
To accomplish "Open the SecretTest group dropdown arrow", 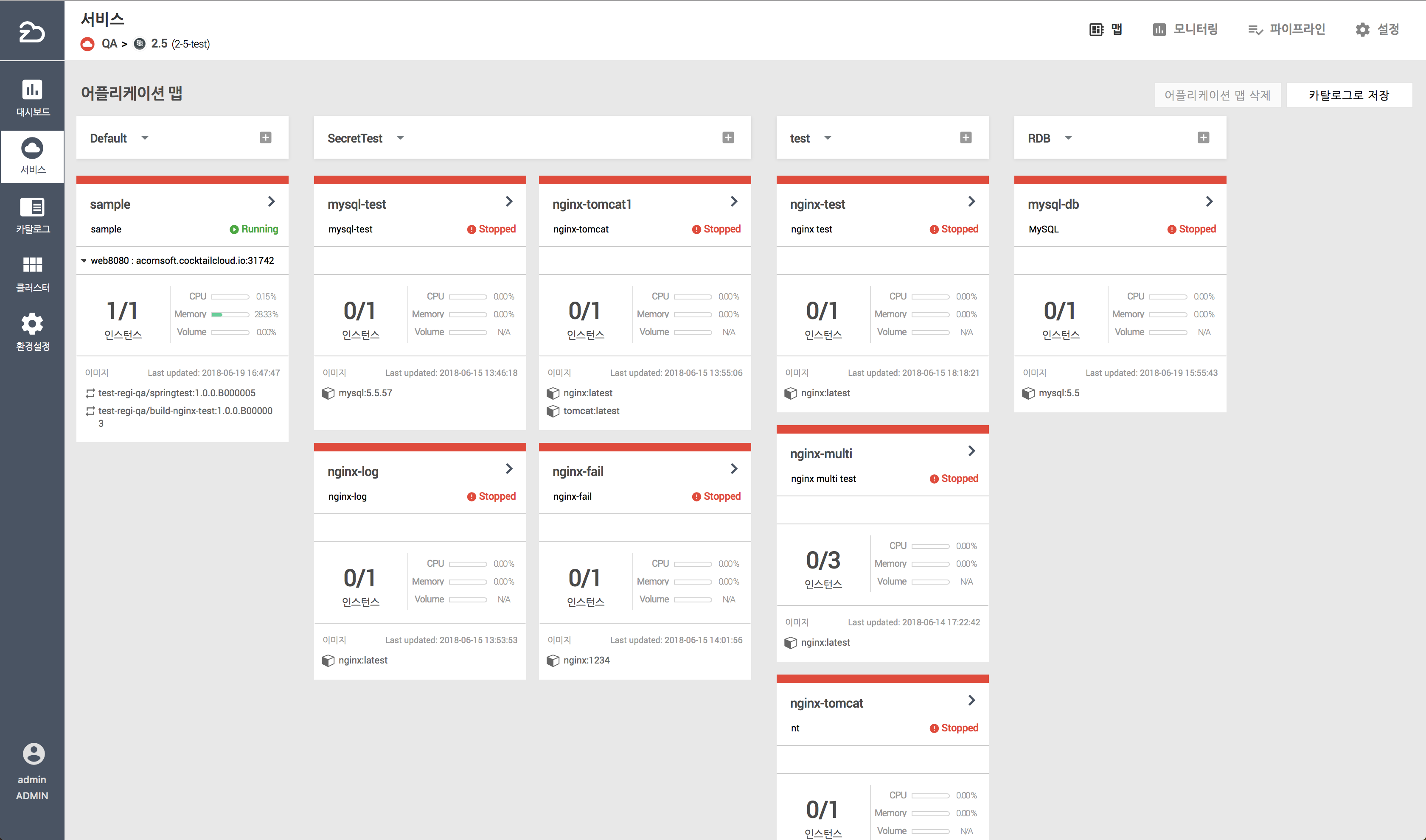I will tap(400, 138).
